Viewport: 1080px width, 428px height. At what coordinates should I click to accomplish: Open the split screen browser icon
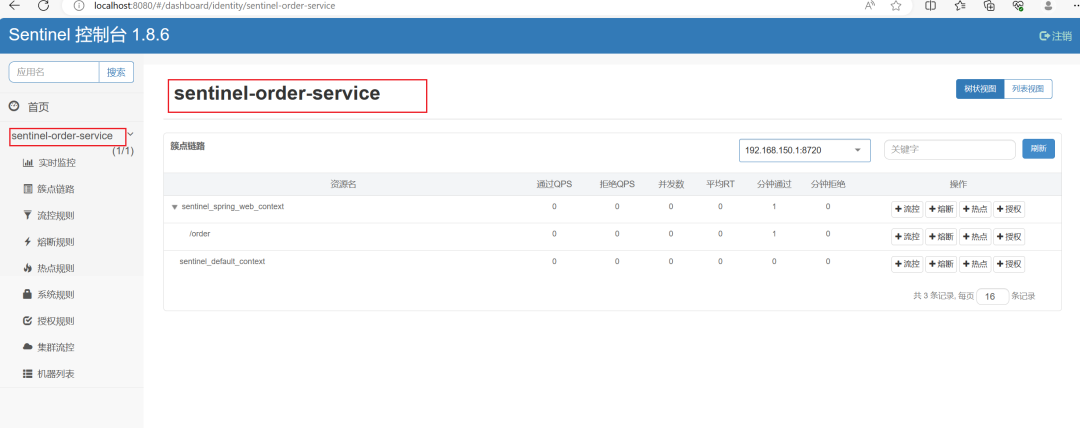931,6
